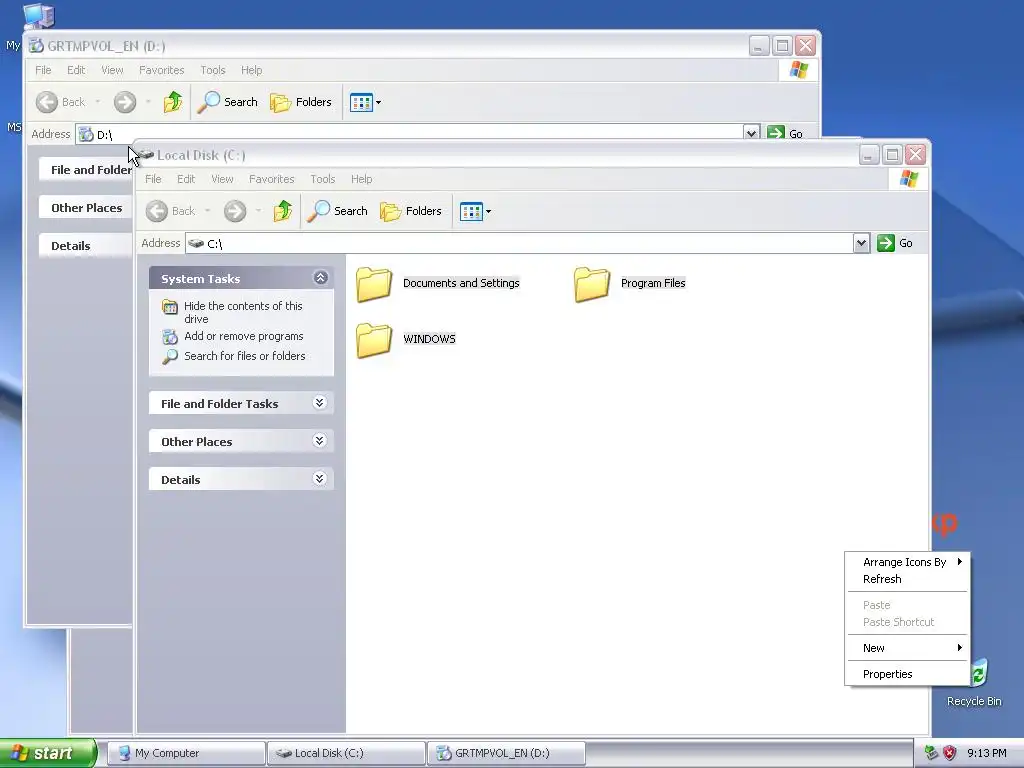Viewport: 1024px width, 768px height.
Task: Click Forward arrow in GRTMPVOL_EN (D:) window
Action: pyautogui.click(x=125, y=102)
